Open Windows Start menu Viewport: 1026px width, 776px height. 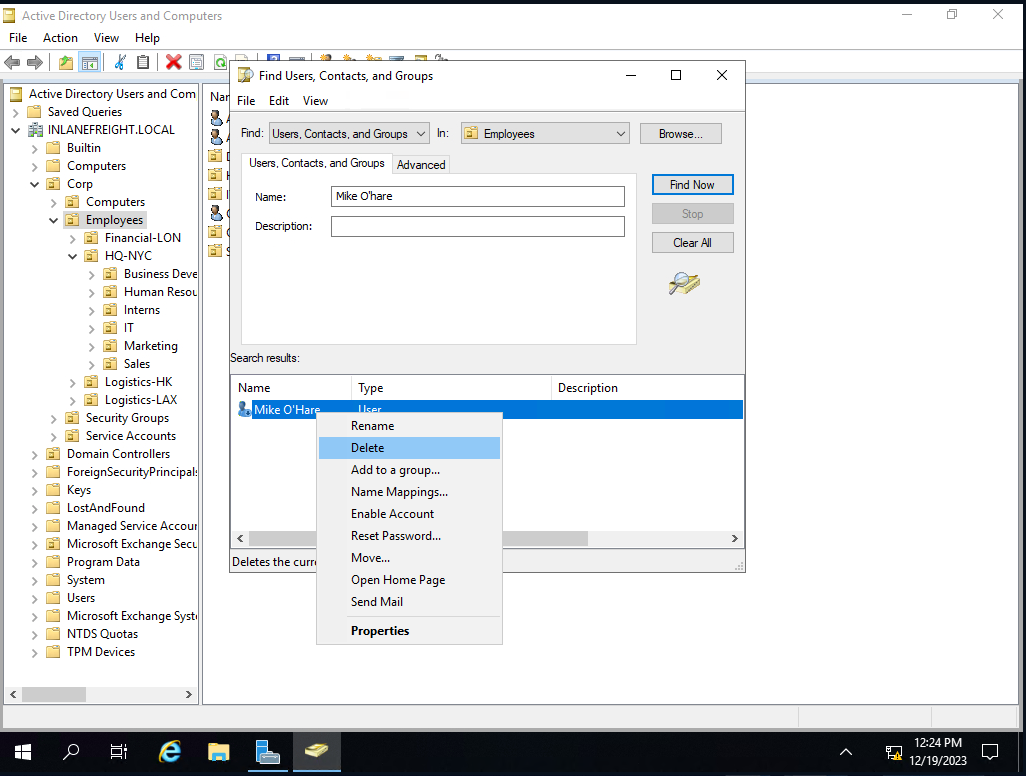pyautogui.click(x=23, y=752)
